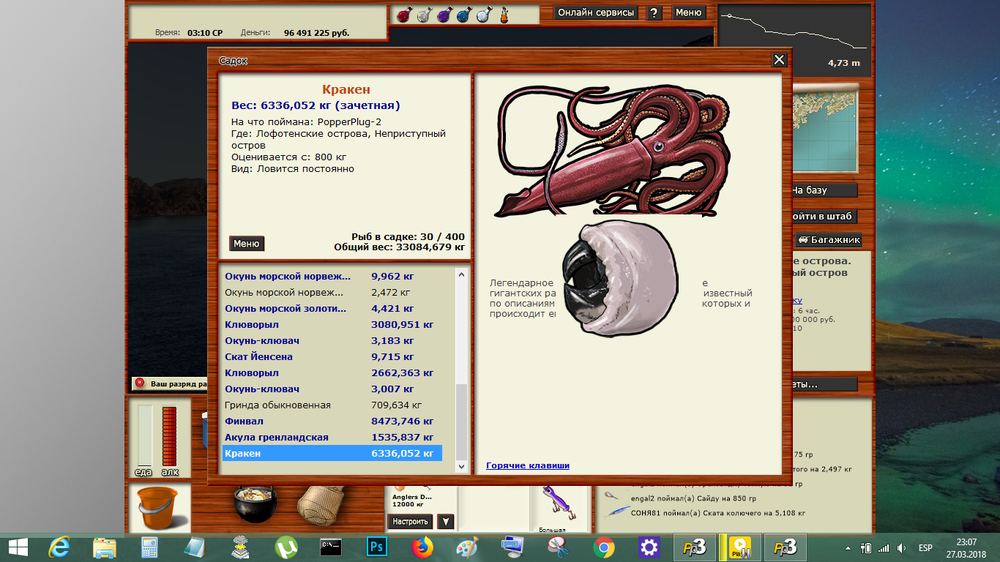Select the Окунь морской золоти... row
1000x562 pixels.
tap(332, 308)
